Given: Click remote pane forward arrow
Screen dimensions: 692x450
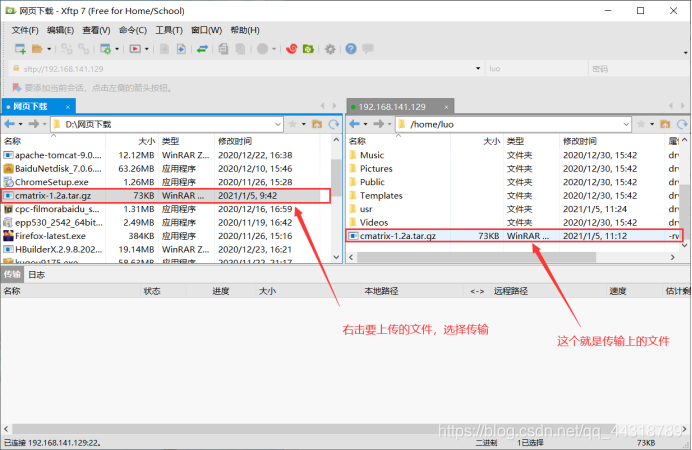Looking at the screenshot, I should point(378,124).
